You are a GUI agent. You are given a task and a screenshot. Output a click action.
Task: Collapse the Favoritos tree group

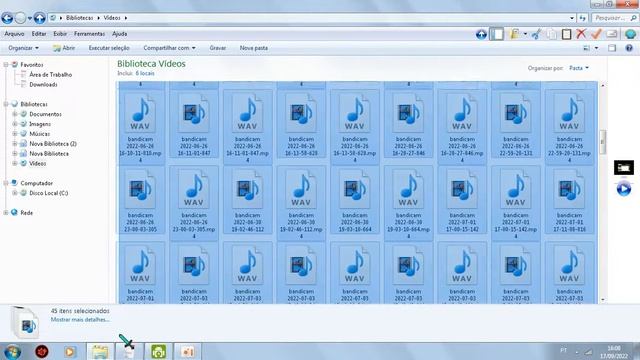tap(6, 65)
